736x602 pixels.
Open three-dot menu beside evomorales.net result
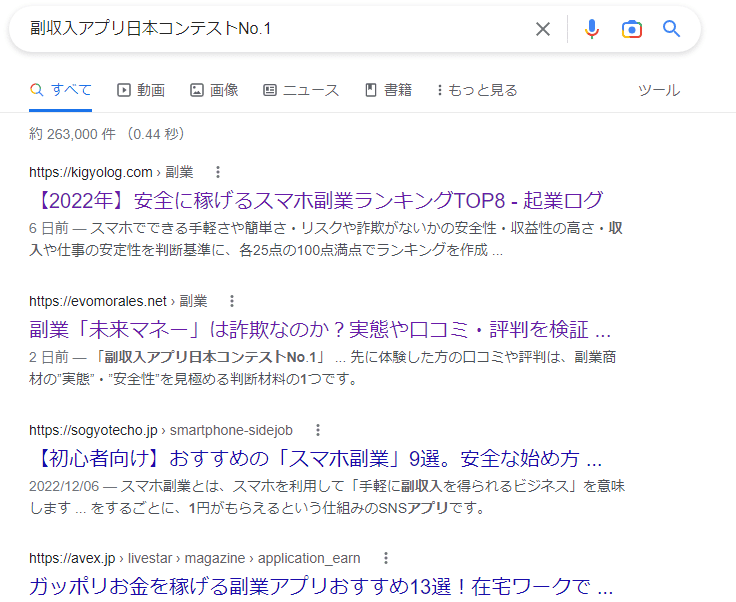point(231,301)
